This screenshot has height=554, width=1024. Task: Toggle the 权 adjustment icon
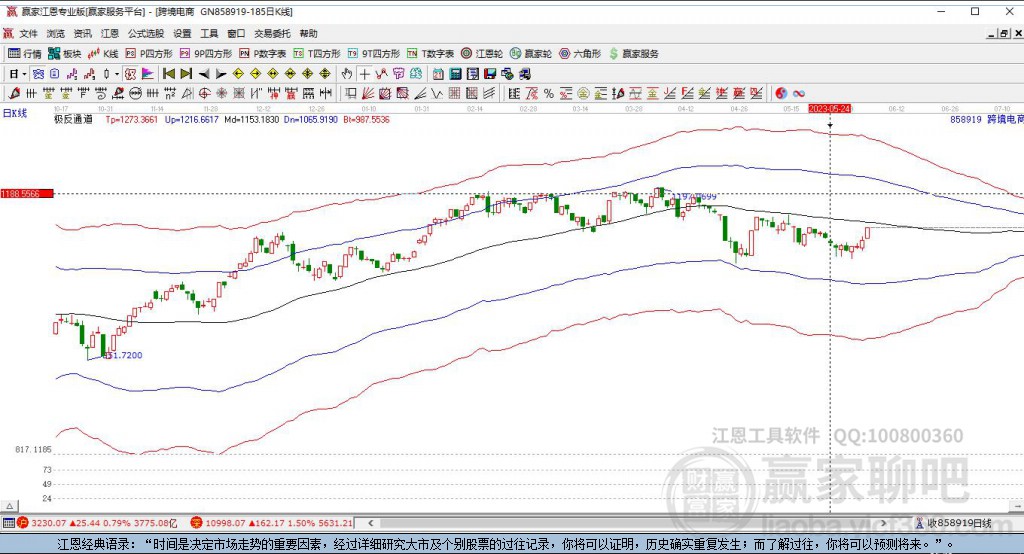(130, 74)
